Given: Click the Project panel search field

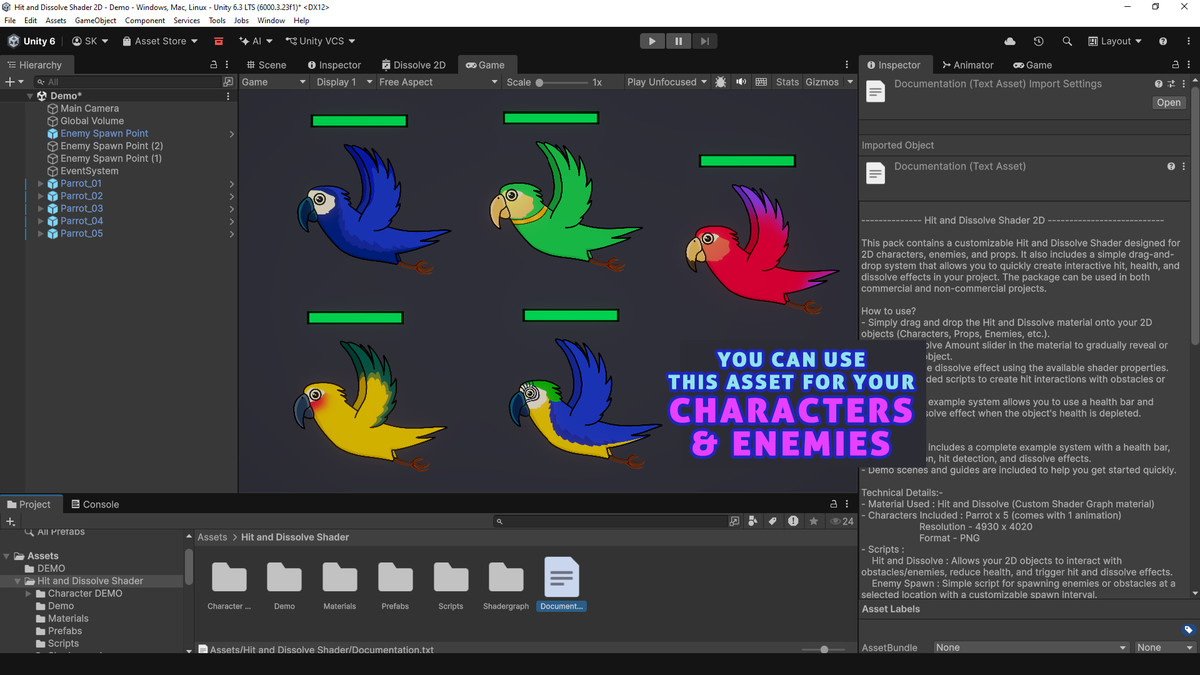Looking at the screenshot, I should tap(611, 521).
